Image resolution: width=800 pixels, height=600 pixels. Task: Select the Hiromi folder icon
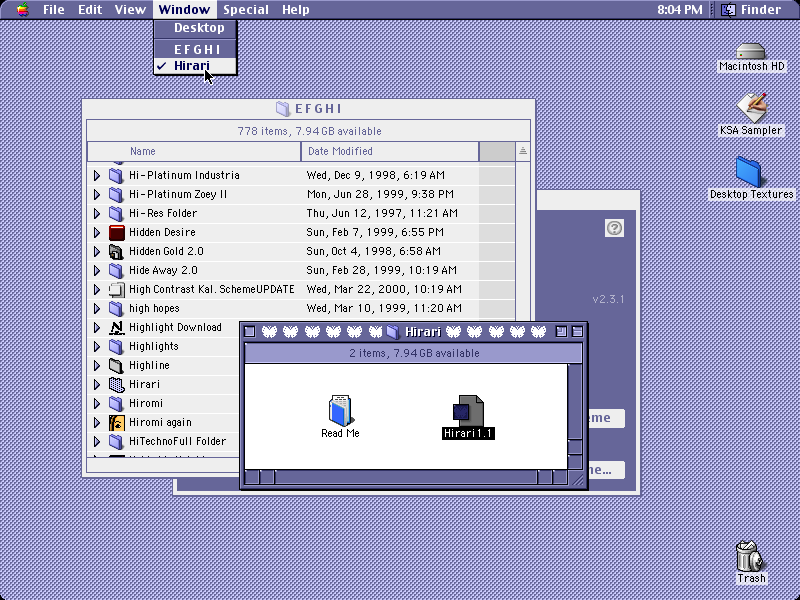[x=116, y=404]
